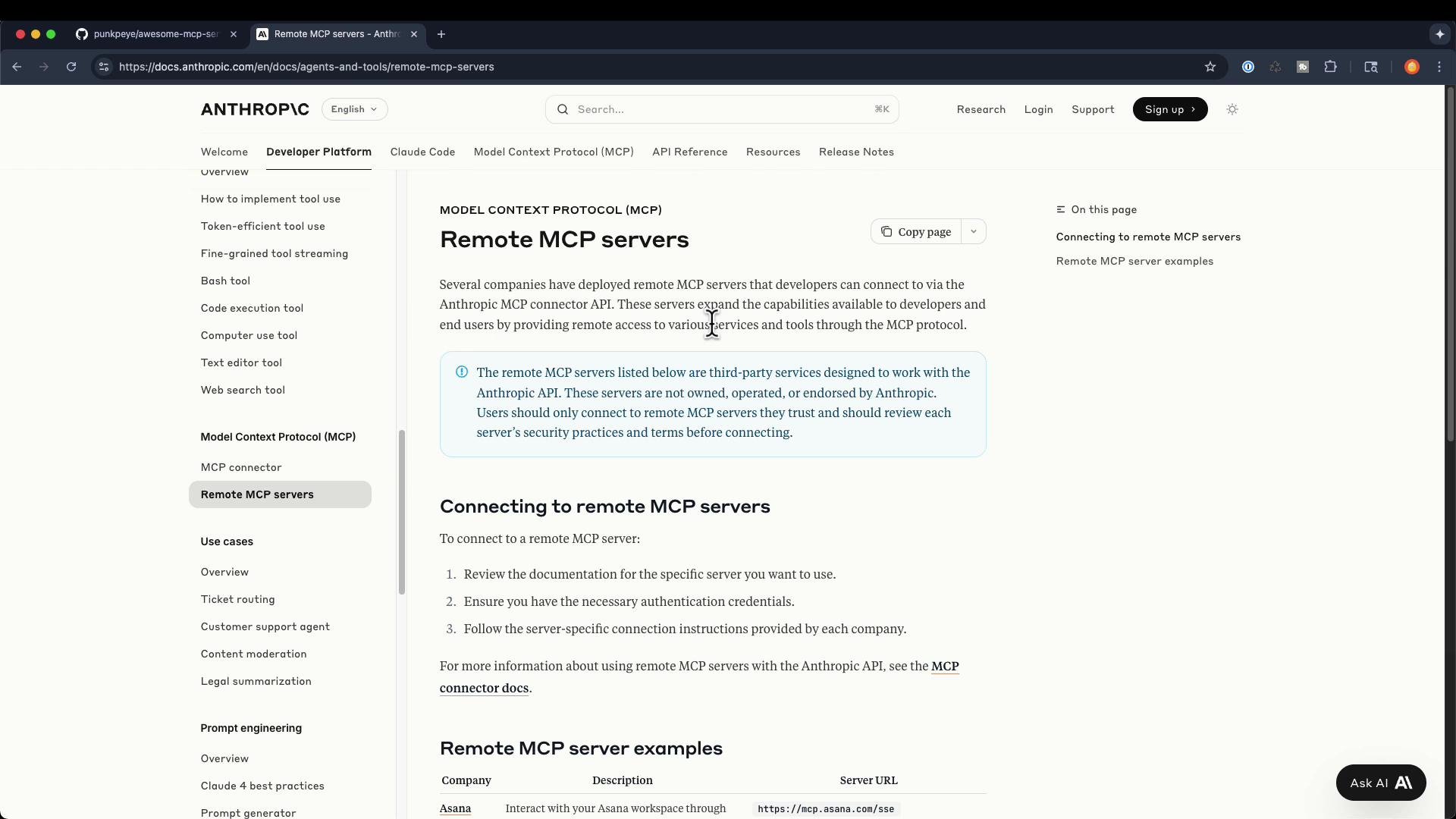Select the Developer Platform tab
1456x819 pixels.
[x=318, y=152]
